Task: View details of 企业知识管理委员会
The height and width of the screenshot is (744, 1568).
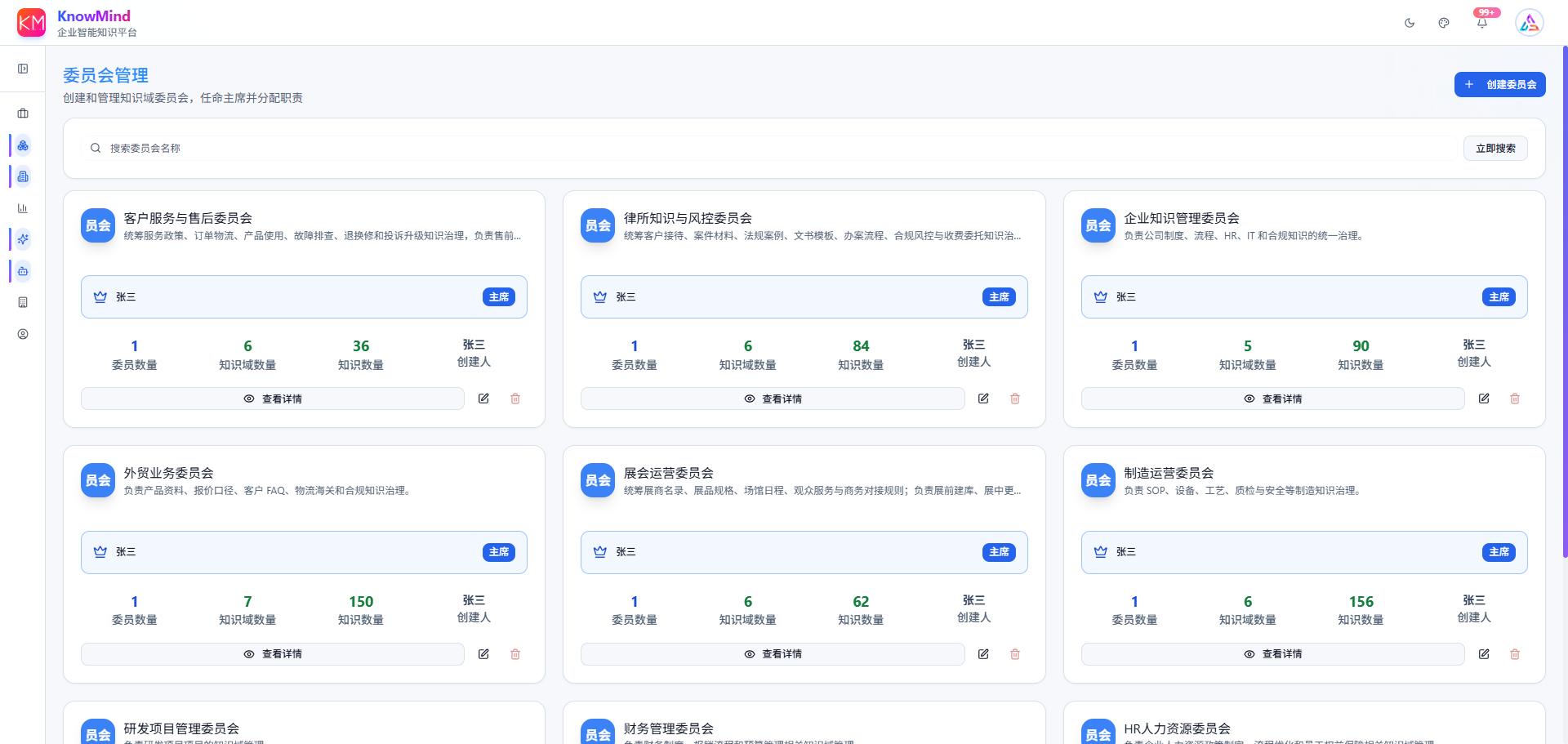Action: point(1272,399)
